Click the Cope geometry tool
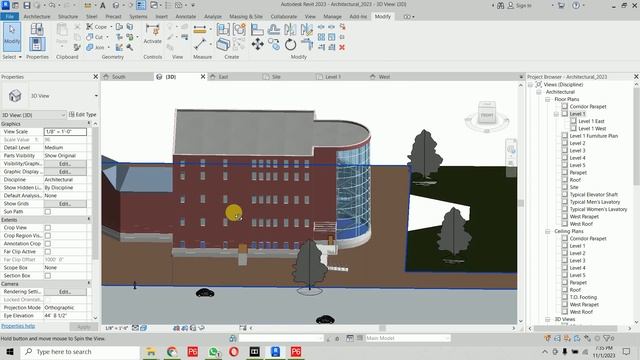This screenshot has width=640, height=360. 96,27
